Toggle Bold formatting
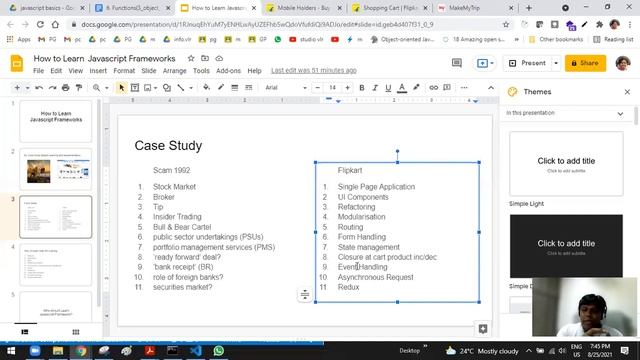 362,88
